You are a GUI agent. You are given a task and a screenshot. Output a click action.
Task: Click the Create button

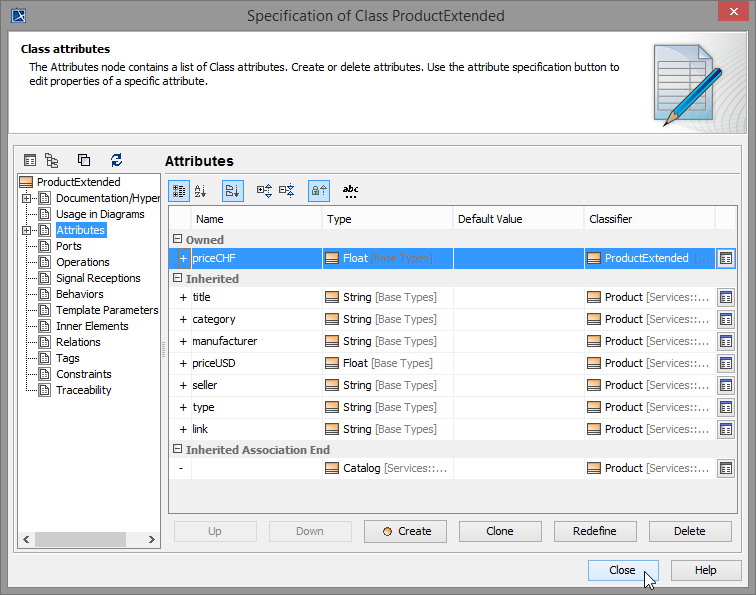(x=405, y=531)
